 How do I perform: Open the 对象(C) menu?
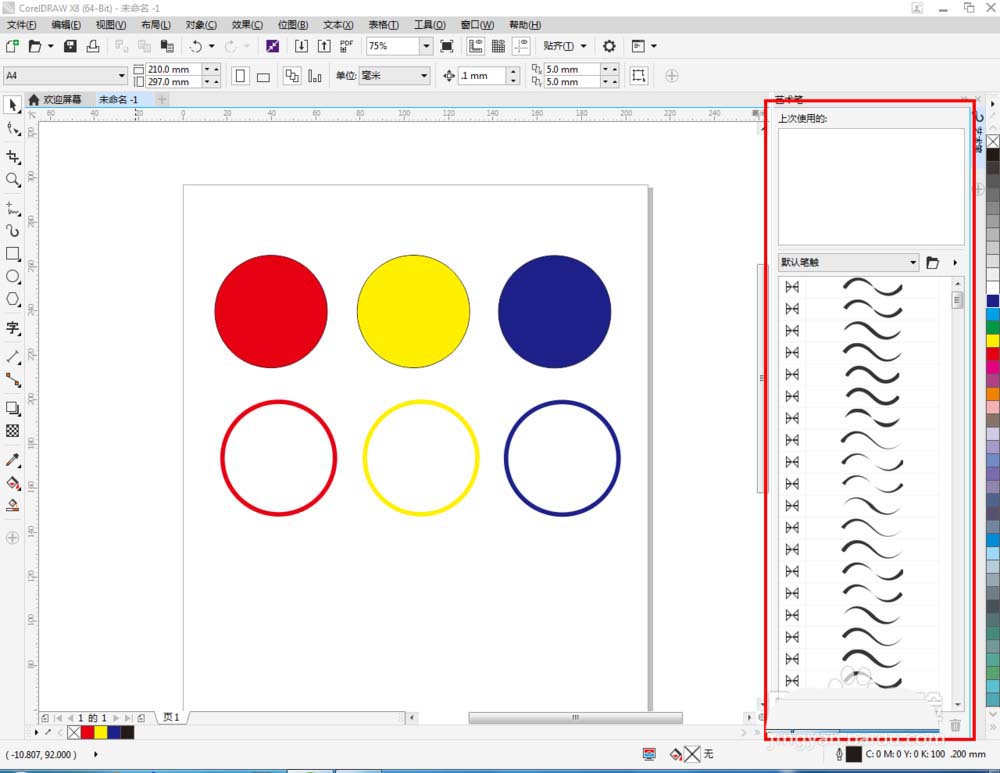pyautogui.click(x=201, y=24)
